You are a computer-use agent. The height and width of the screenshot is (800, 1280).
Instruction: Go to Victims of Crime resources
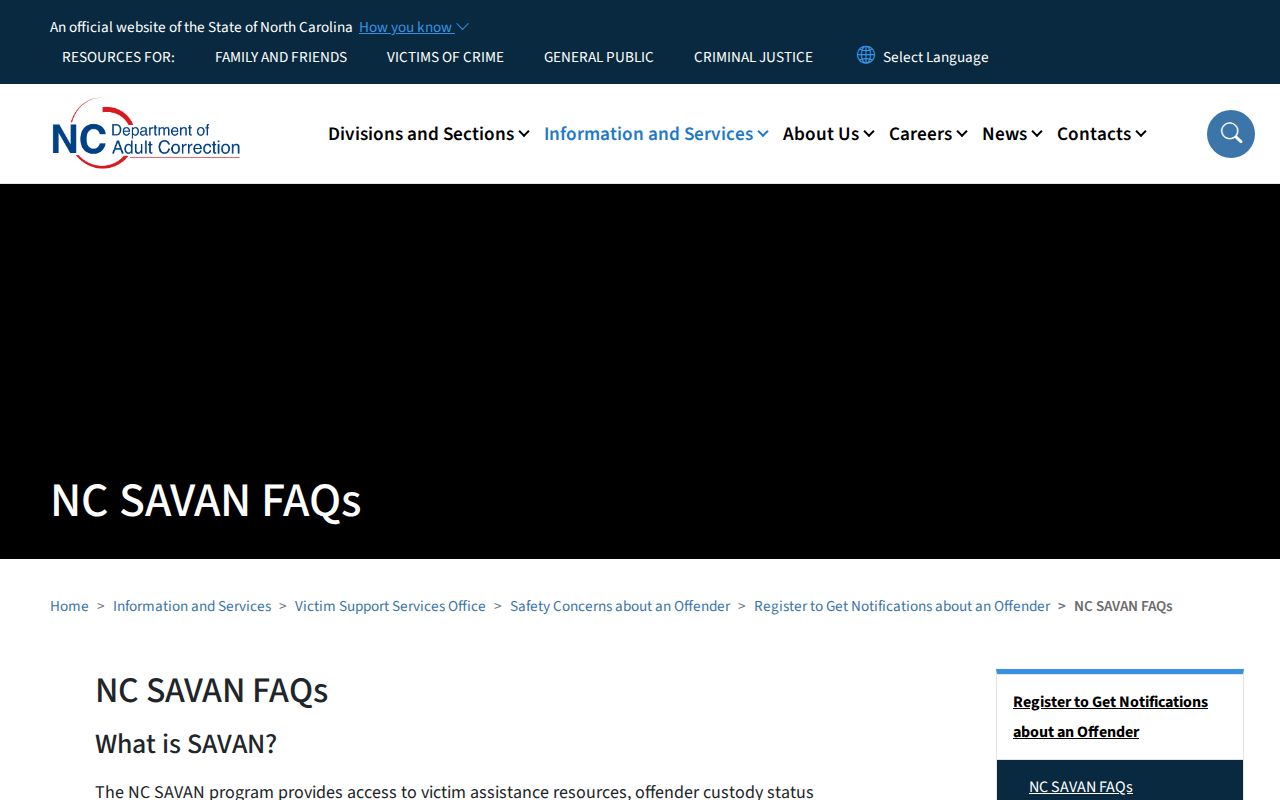[x=445, y=57]
